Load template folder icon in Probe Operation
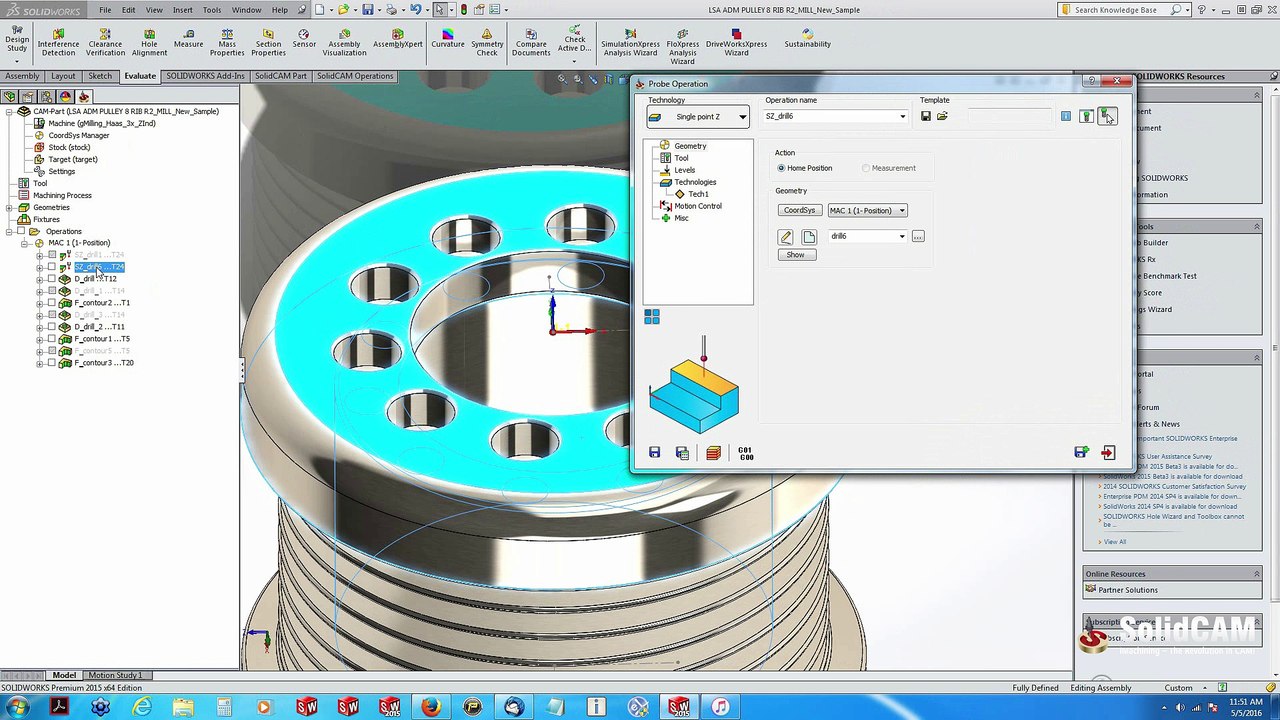 click(x=942, y=116)
